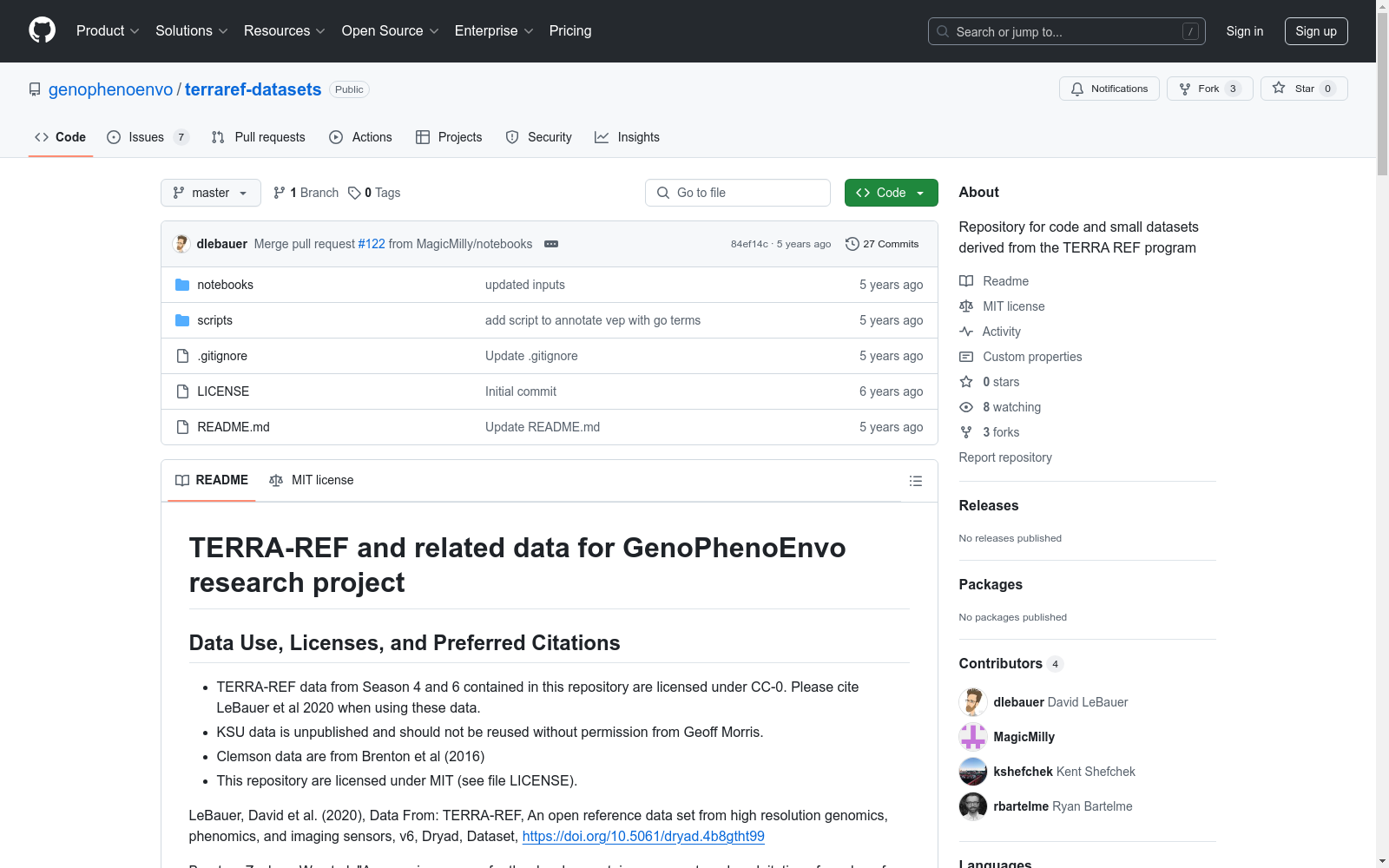
Task: Click the Sign up button
Action: pos(1316,31)
